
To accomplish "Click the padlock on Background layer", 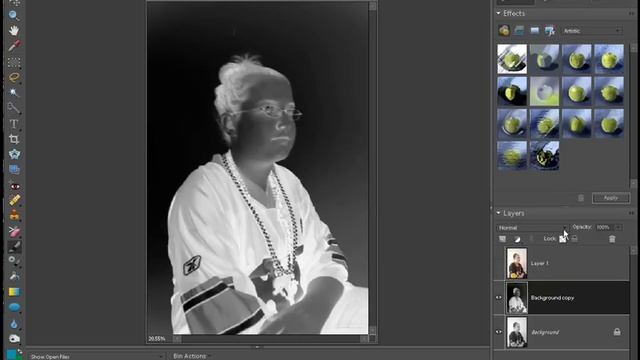I will point(617,332).
